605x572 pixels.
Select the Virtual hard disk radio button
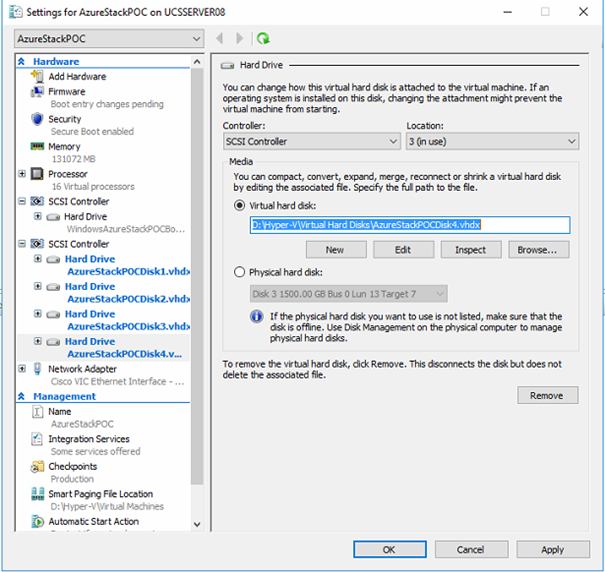[x=239, y=205]
